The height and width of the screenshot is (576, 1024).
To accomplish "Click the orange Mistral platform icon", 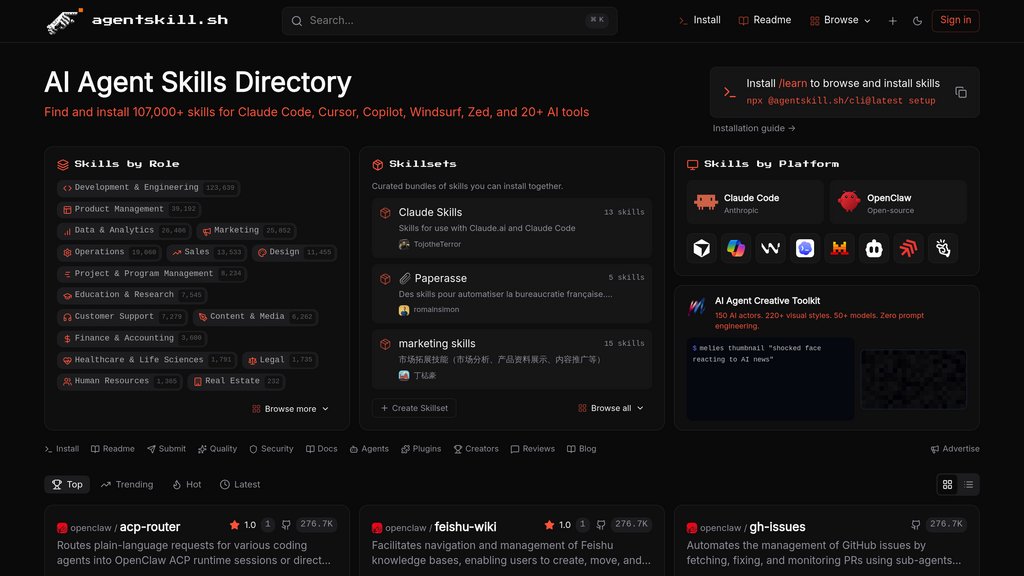I will 840,248.
